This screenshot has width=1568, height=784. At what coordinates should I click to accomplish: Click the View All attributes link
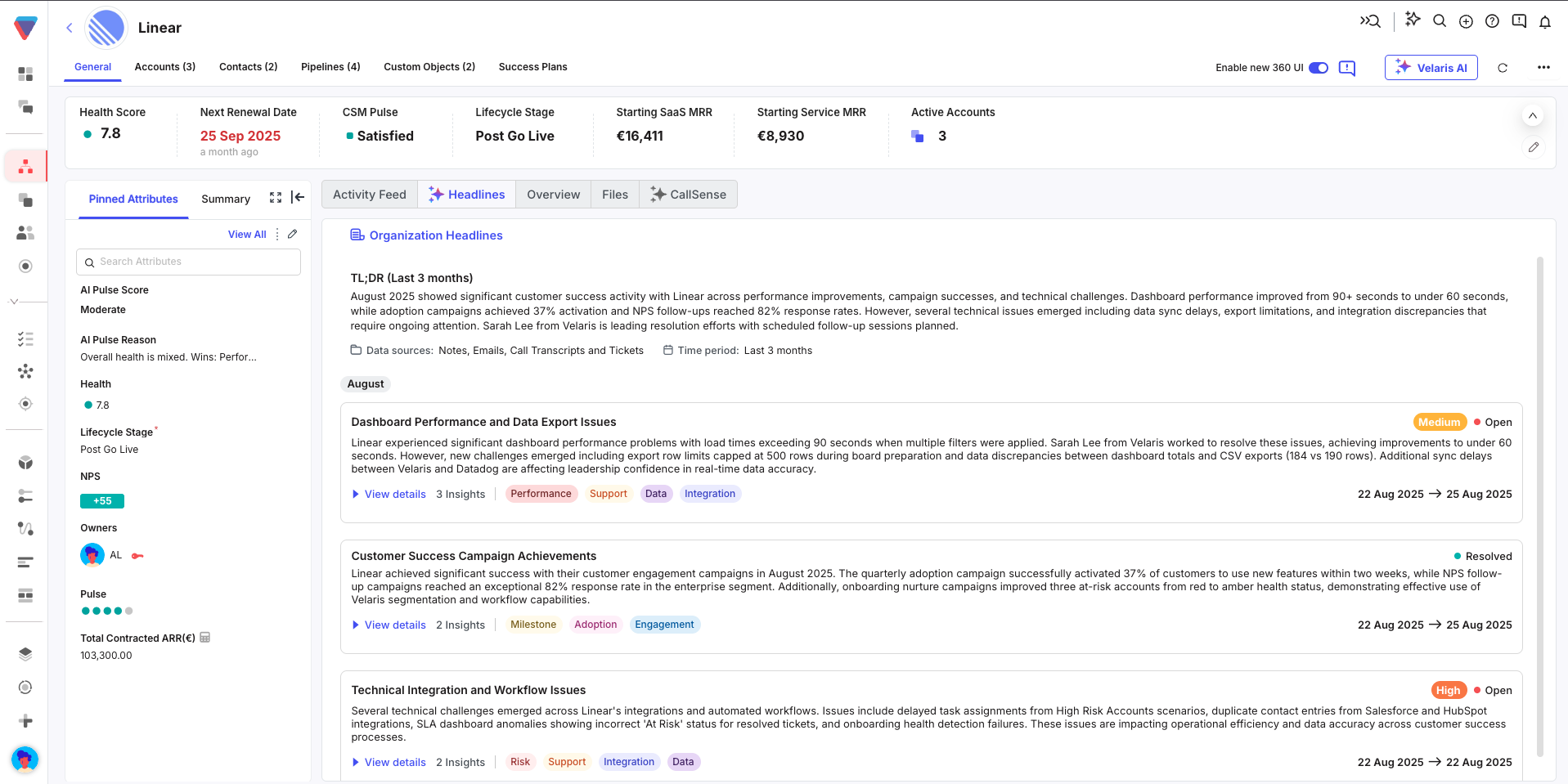[x=247, y=235]
